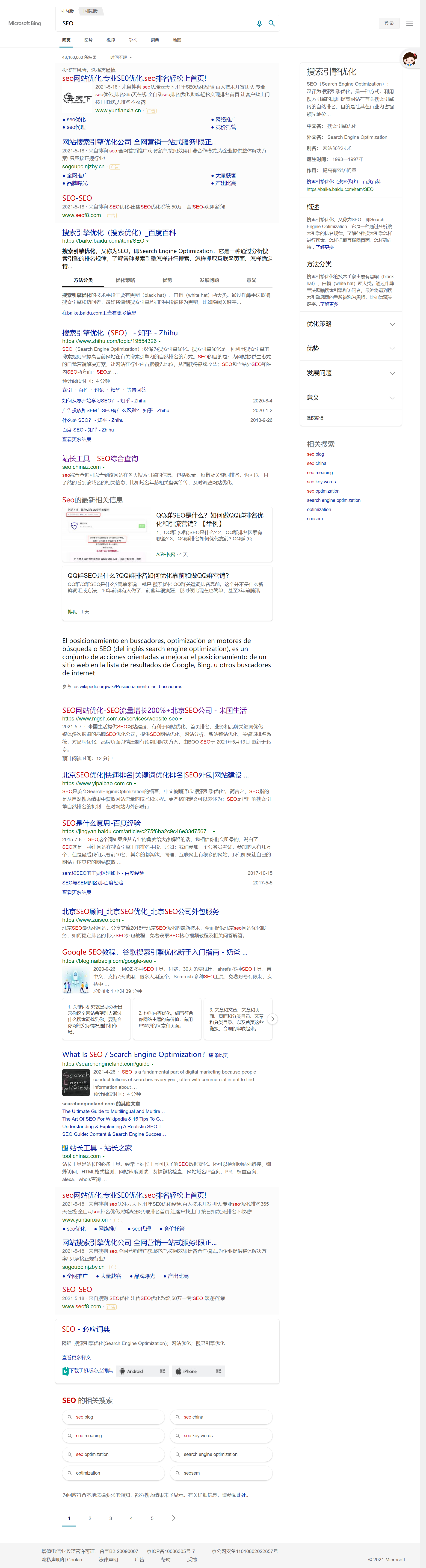Viewport: 426px width, 1568px height.
Task: Switch to the 视频 search tab
Action: pyautogui.click(x=111, y=40)
